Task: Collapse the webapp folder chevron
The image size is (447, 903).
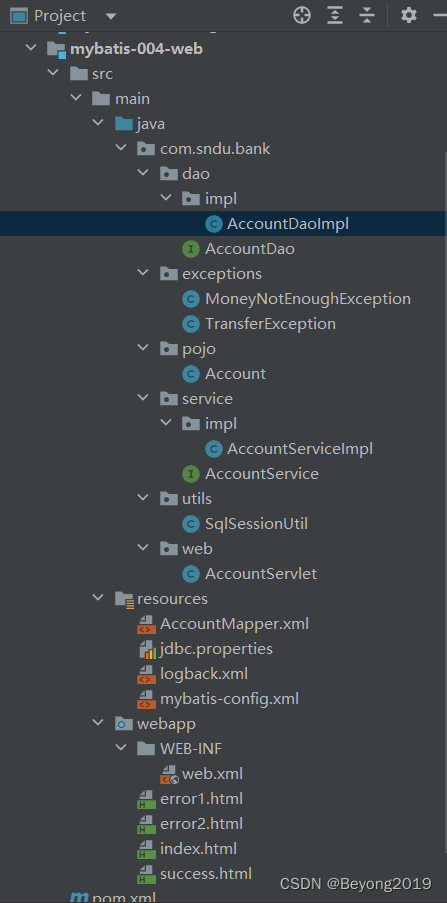Action: point(99,723)
